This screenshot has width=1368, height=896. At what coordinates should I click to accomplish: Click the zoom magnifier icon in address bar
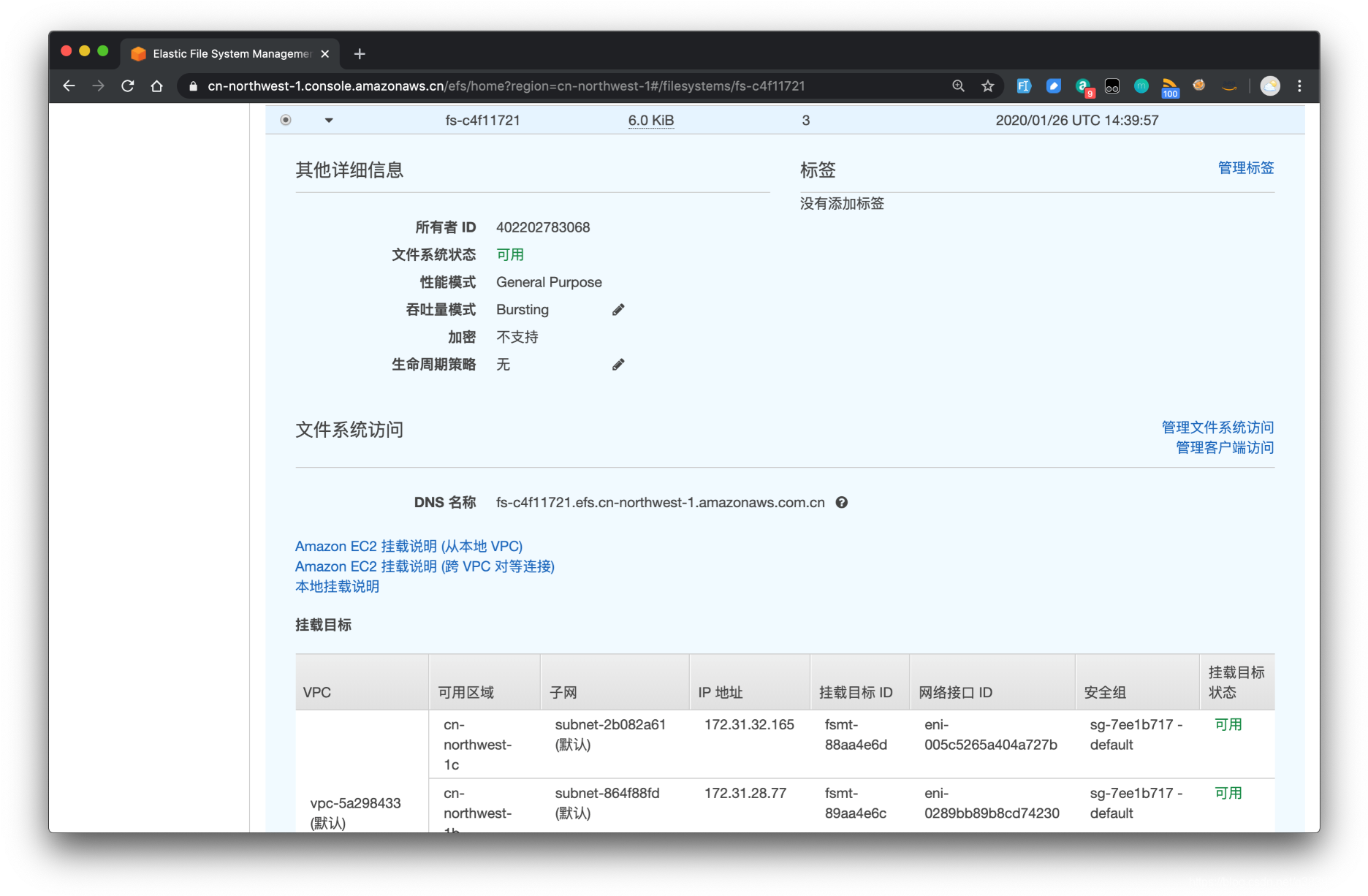point(958,86)
